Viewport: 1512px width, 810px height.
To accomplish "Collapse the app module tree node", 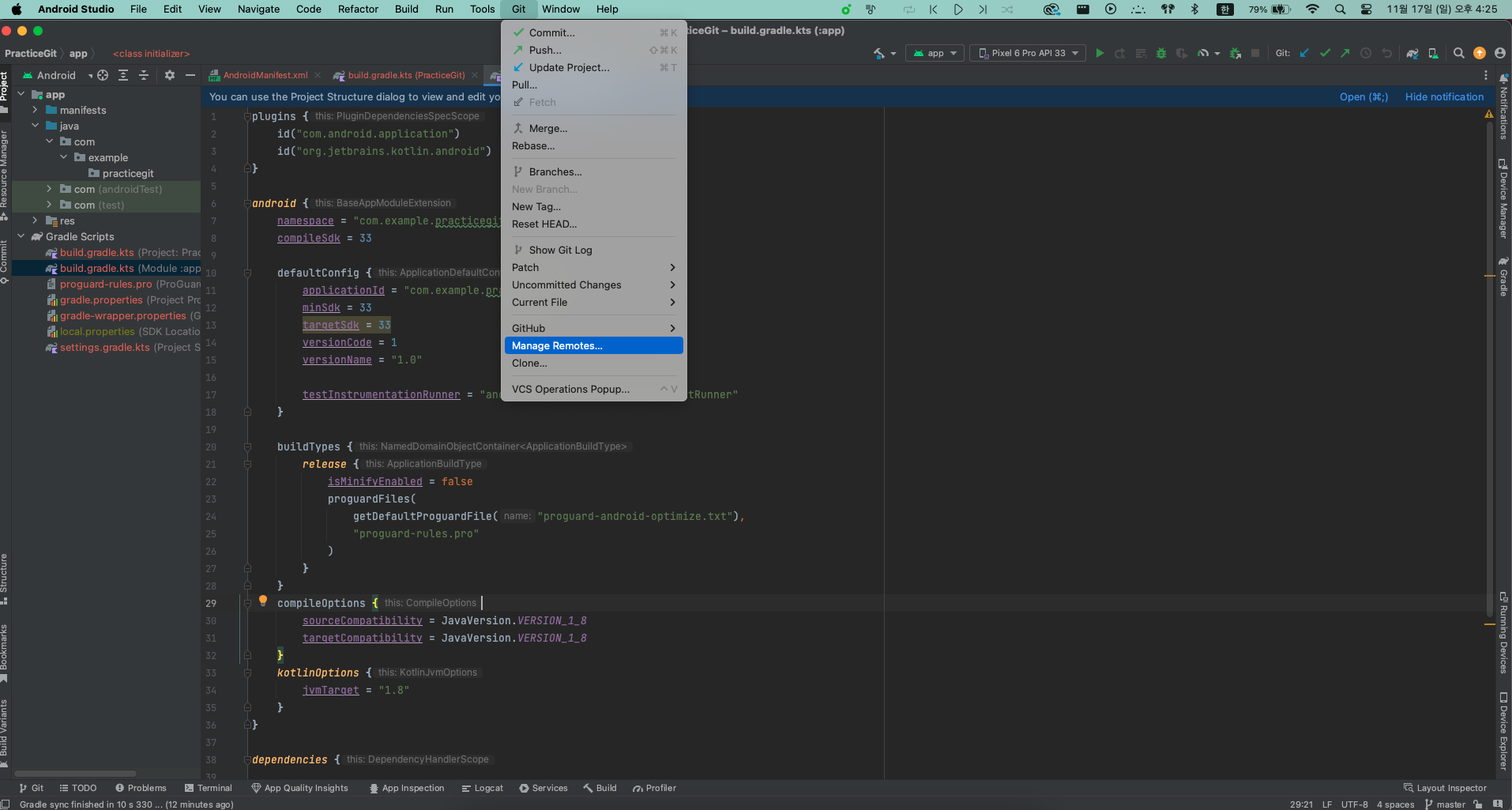I will 21,94.
